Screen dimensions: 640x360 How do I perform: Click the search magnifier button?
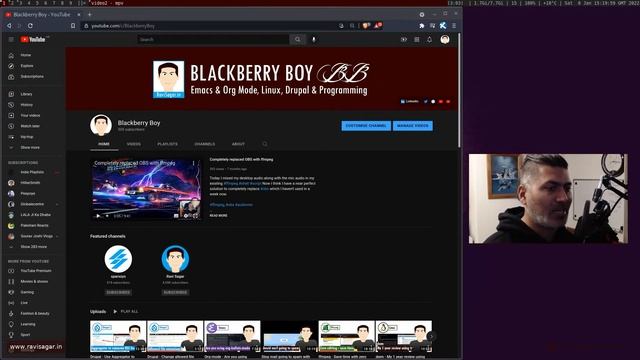(298, 40)
